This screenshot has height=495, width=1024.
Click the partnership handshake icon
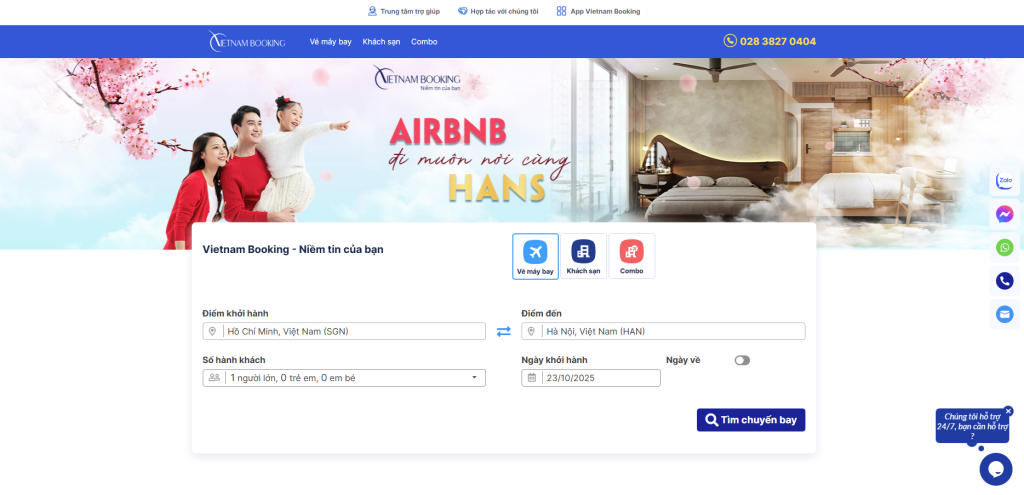point(462,11)
